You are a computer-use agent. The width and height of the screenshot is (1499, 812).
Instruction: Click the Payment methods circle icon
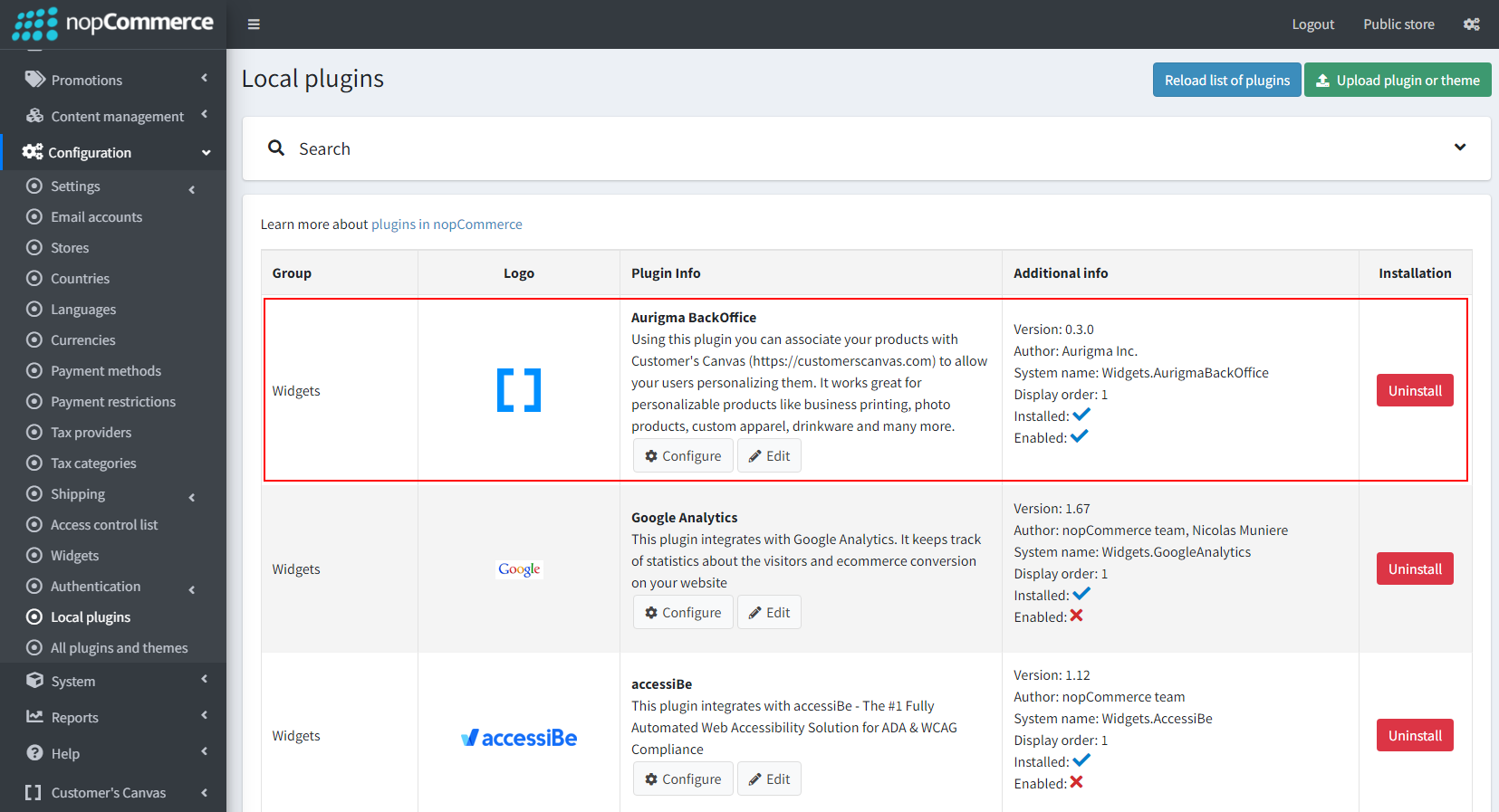pos(34,370)
